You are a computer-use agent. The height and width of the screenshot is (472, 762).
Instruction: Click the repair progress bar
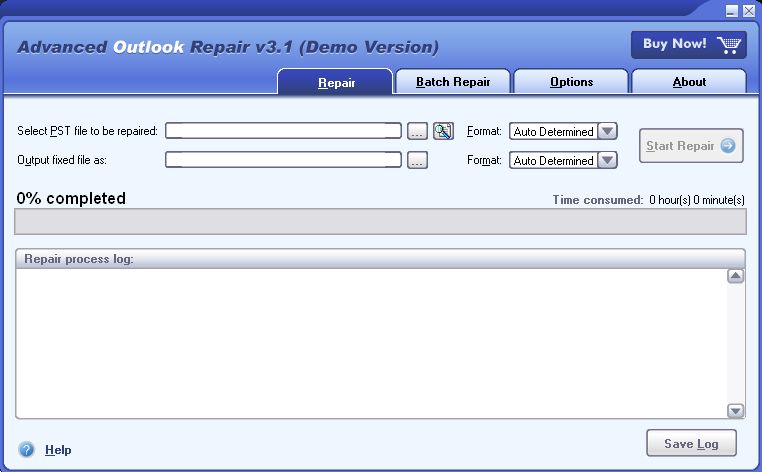381,222
